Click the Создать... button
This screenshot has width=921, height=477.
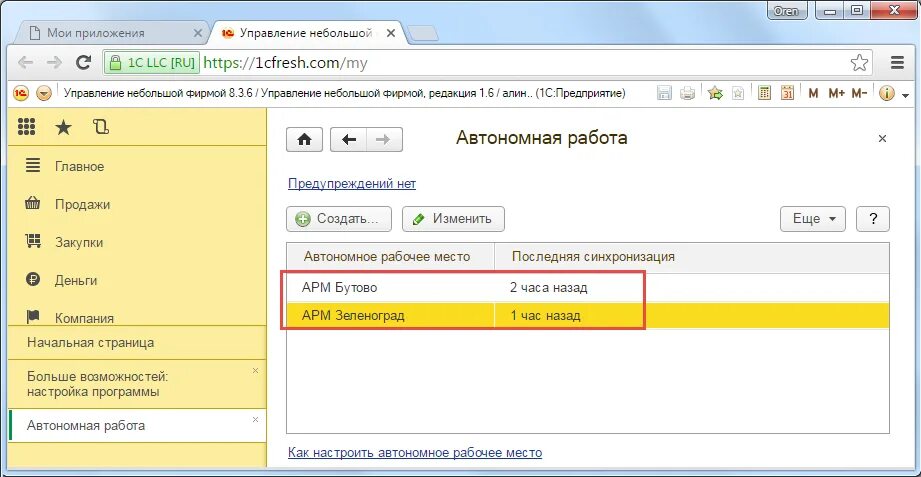[x=339, y=219]
